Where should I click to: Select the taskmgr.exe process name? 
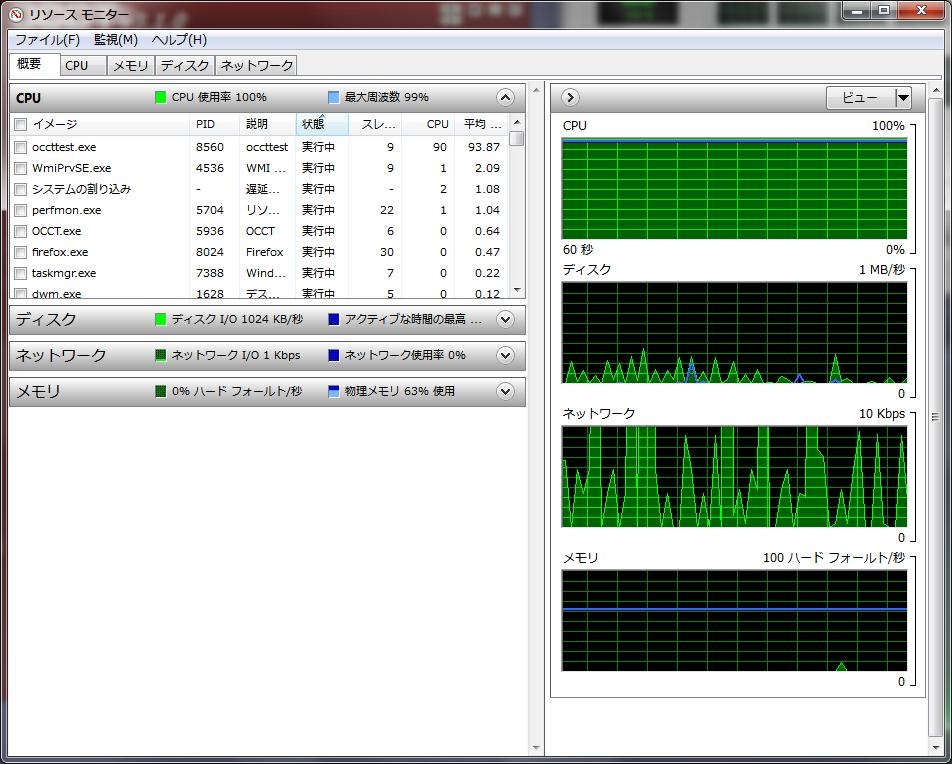coord(64,273)
